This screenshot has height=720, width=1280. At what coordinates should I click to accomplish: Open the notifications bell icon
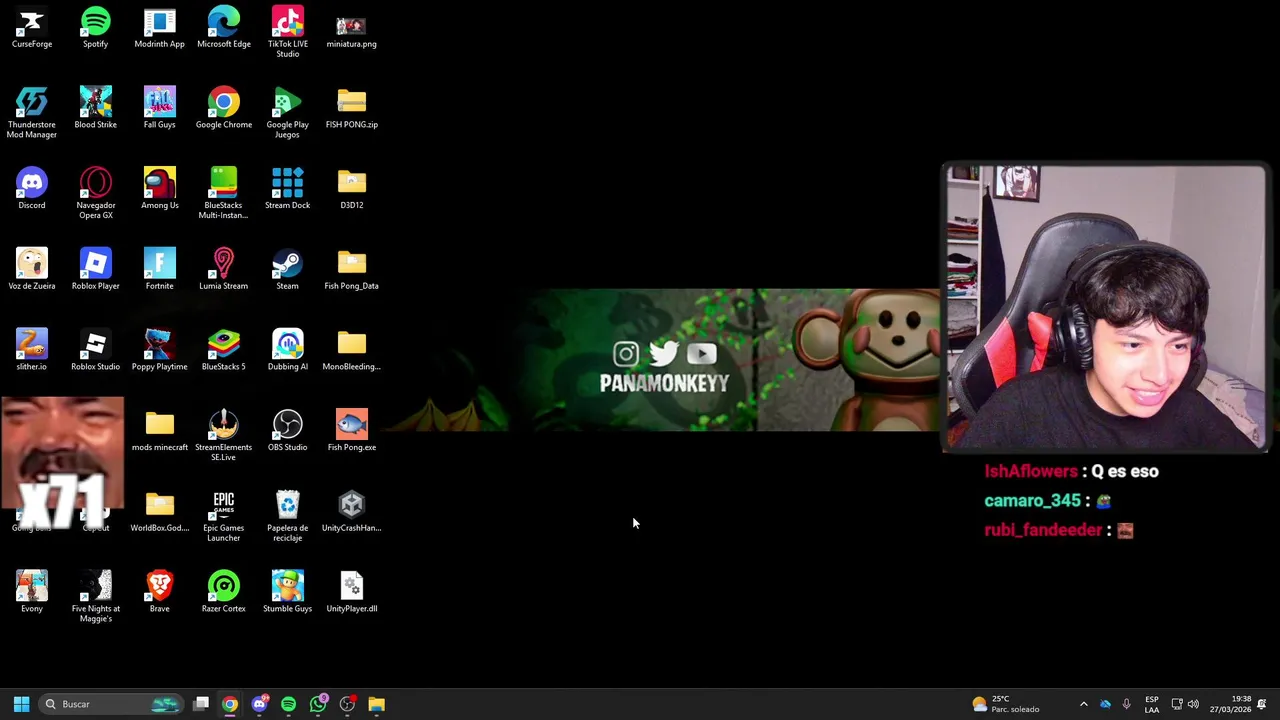pos(1262,704)
